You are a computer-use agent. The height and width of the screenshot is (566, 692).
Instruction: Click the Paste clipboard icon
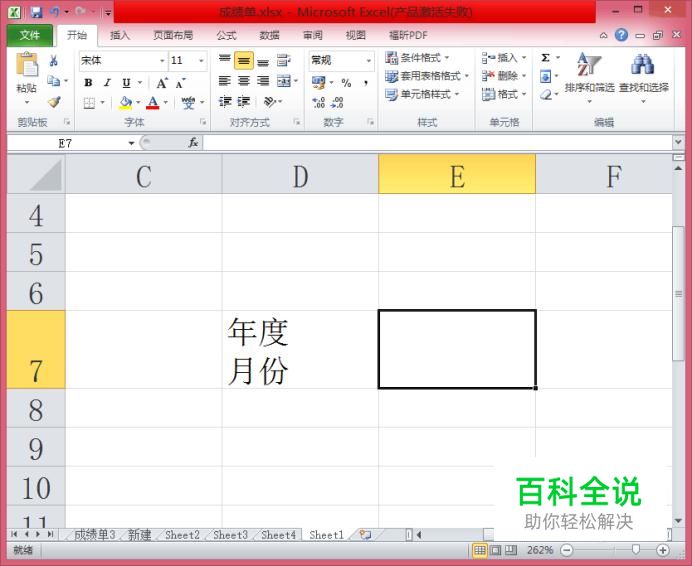26,64
